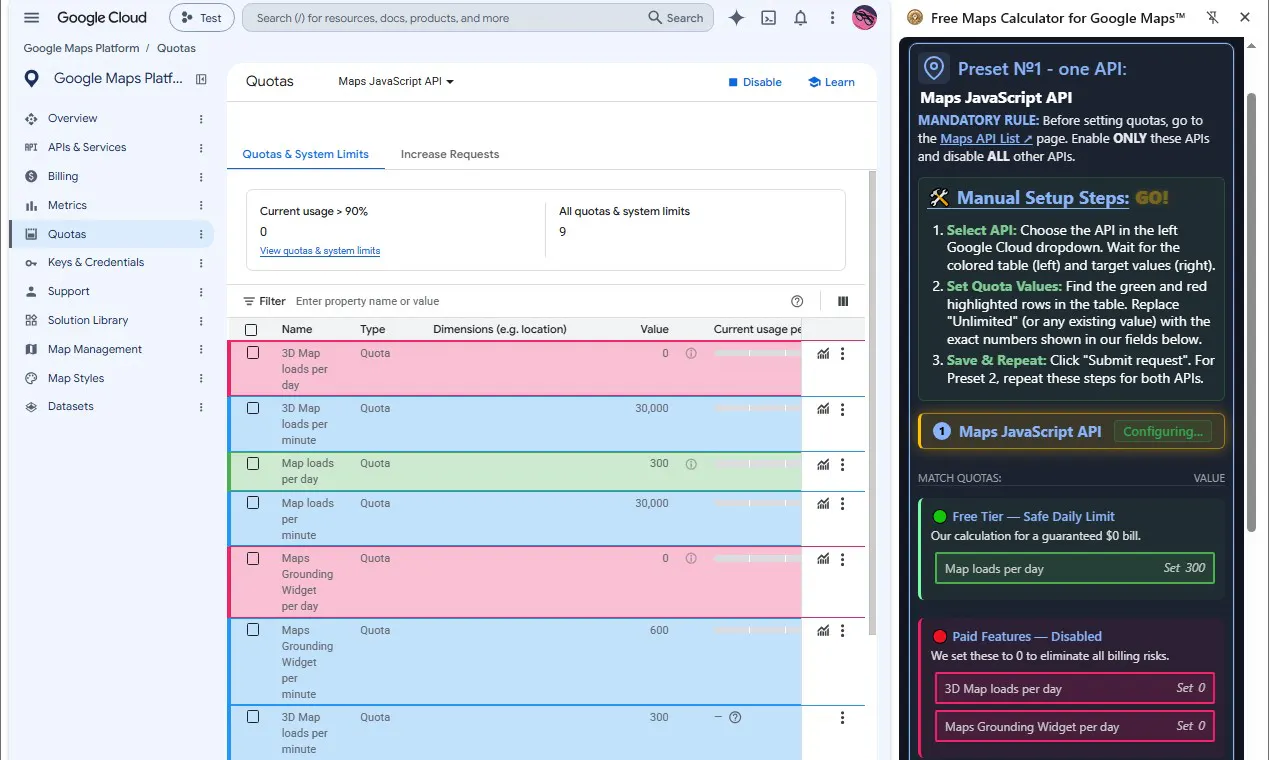The height and width of the screenshot is (760, 1270).
Task: Open the filter help question-mark icon
Action: [x=797, y=301]
